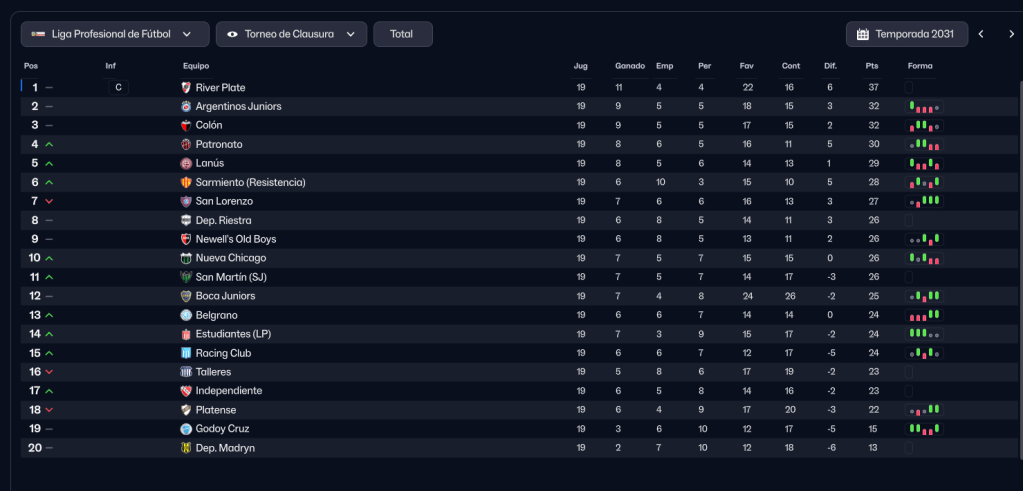The image size is (1023, 491).
Task: Click the River Plate club crest icon
Action: [x=185, y=87]
